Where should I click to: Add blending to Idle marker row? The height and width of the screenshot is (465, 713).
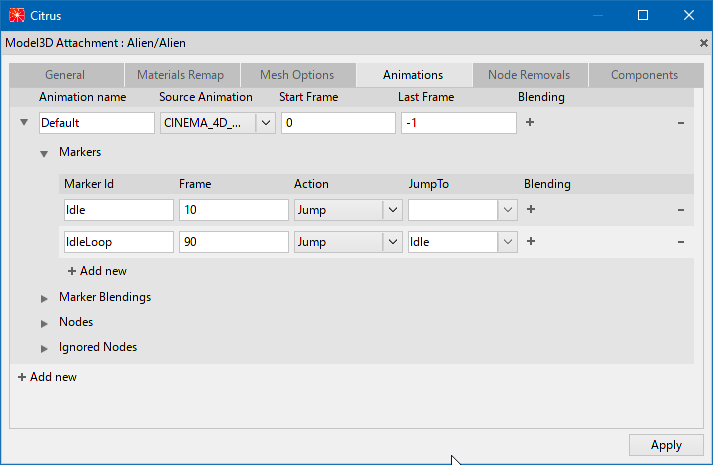pyautogui.click(x=531, y=210)
